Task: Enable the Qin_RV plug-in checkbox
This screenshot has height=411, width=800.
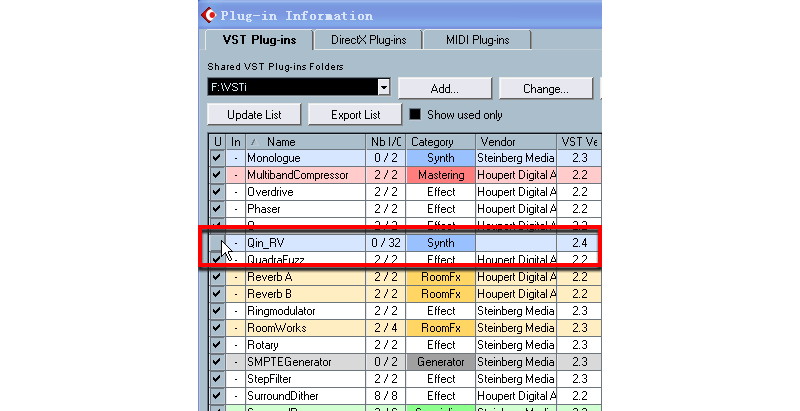Action: tap(217, 243)
